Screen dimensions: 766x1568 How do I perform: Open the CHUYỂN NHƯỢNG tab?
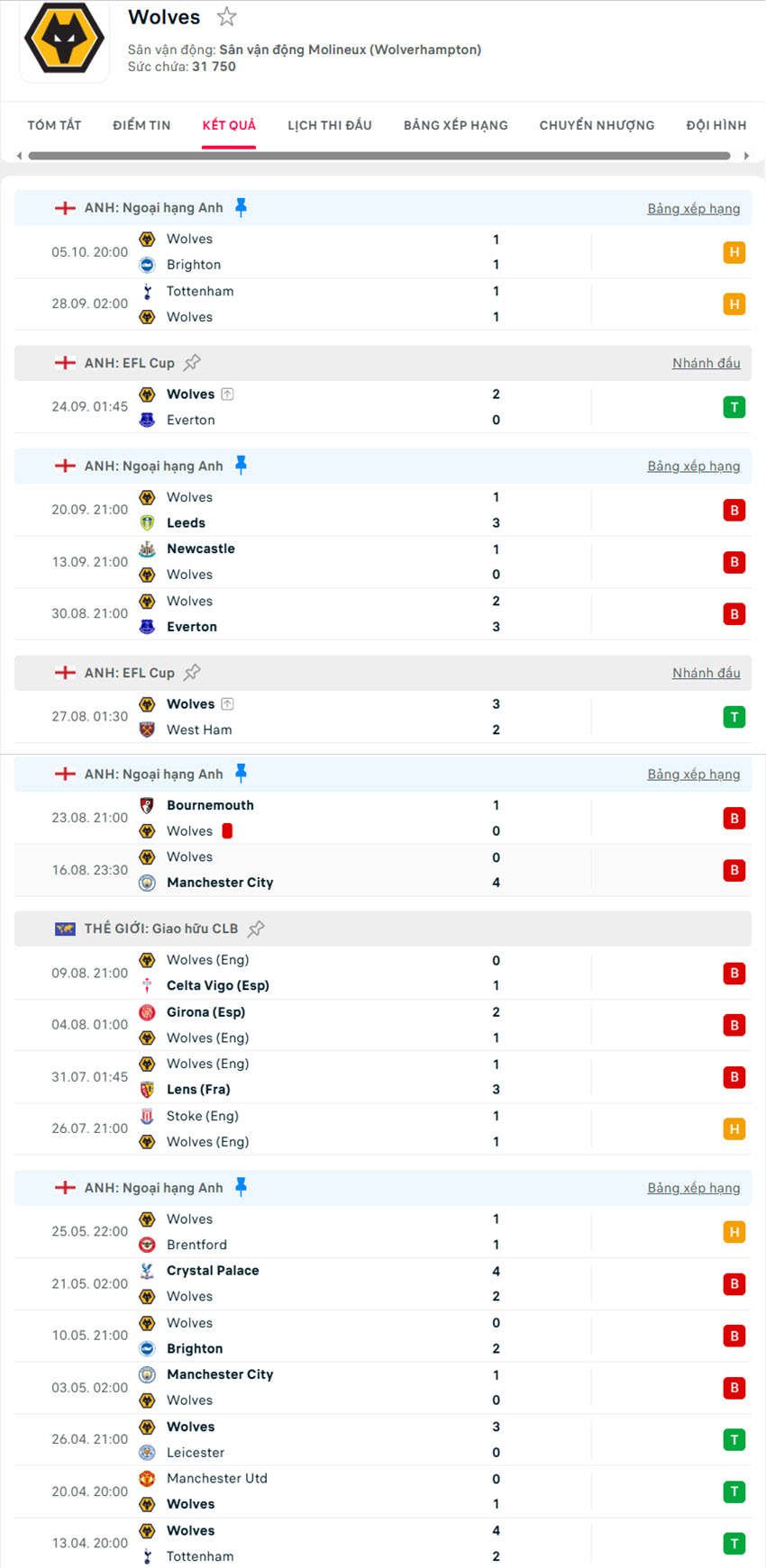tap(596, 125)
